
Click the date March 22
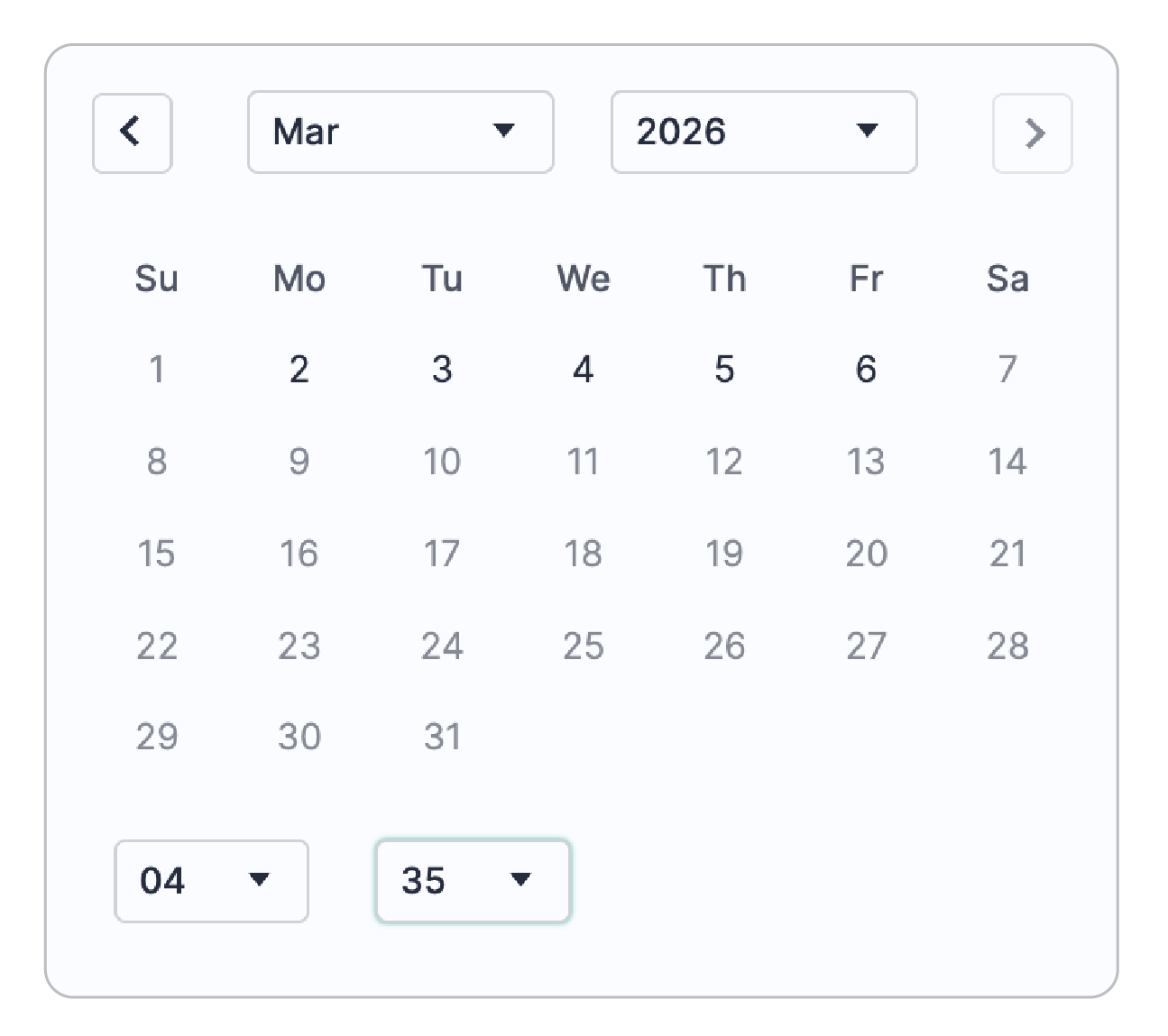pos(157,646)
